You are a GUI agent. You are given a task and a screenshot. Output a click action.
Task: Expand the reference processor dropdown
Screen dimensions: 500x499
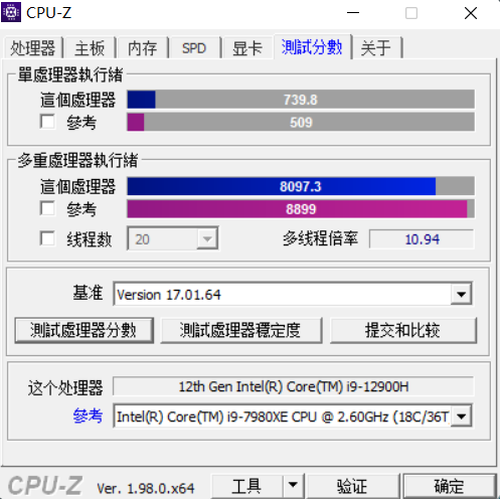[x=461, y=416]
